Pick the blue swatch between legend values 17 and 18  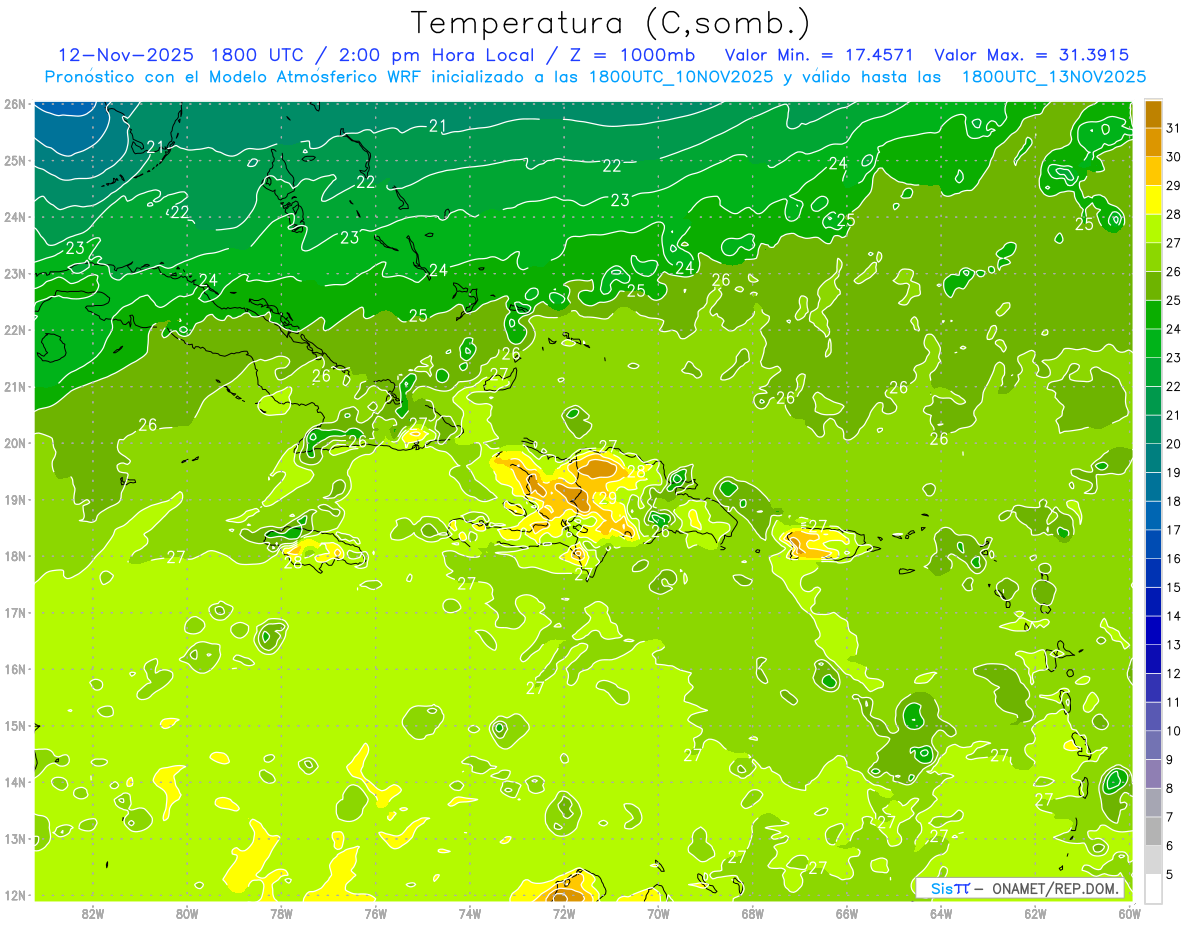(1153, 515)
